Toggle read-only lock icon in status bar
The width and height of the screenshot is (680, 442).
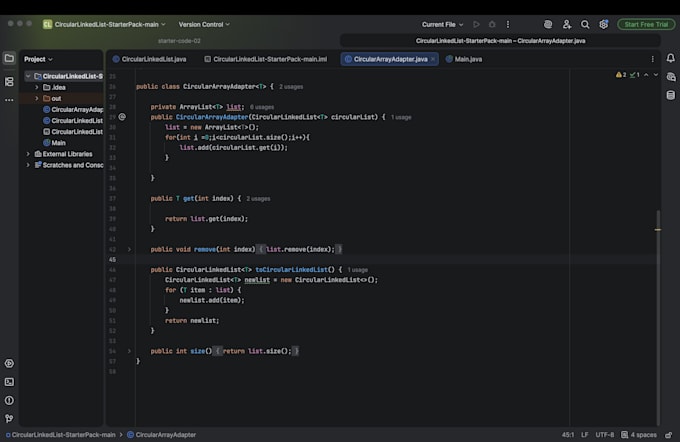[669, 435]
